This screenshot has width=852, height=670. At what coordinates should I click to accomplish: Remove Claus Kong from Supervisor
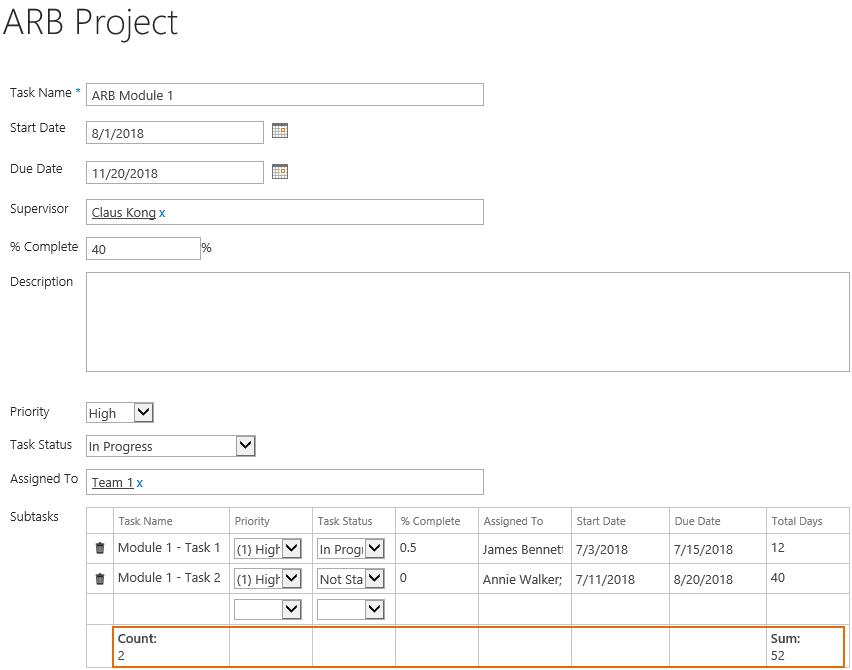click(x=162, y=213)
